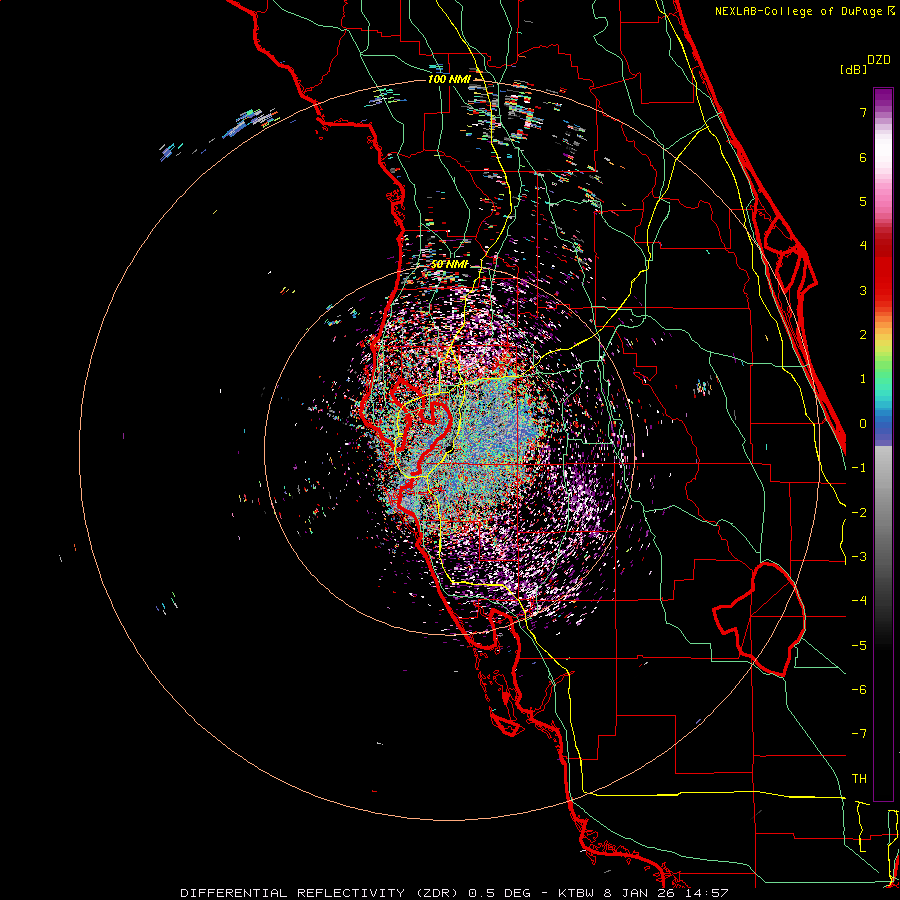Click the purple top of the color bar
900x900 pixels.
click(883, 98)
